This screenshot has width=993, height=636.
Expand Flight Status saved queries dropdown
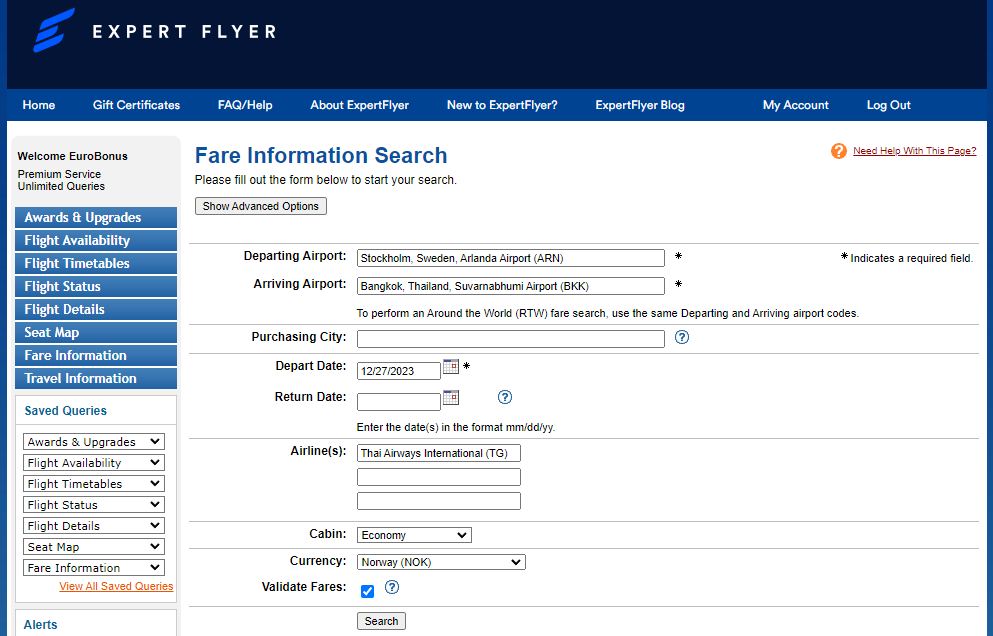[94, 505]
